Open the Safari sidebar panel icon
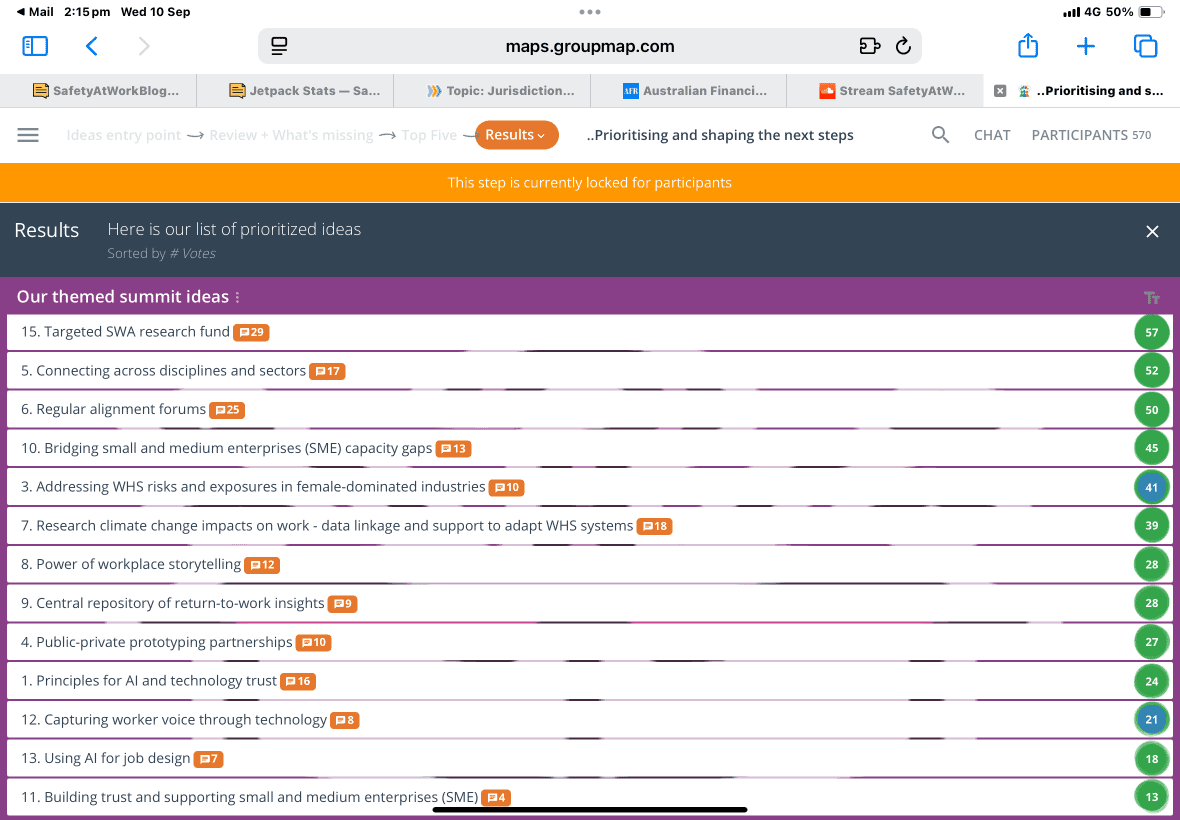 [35, 46]
